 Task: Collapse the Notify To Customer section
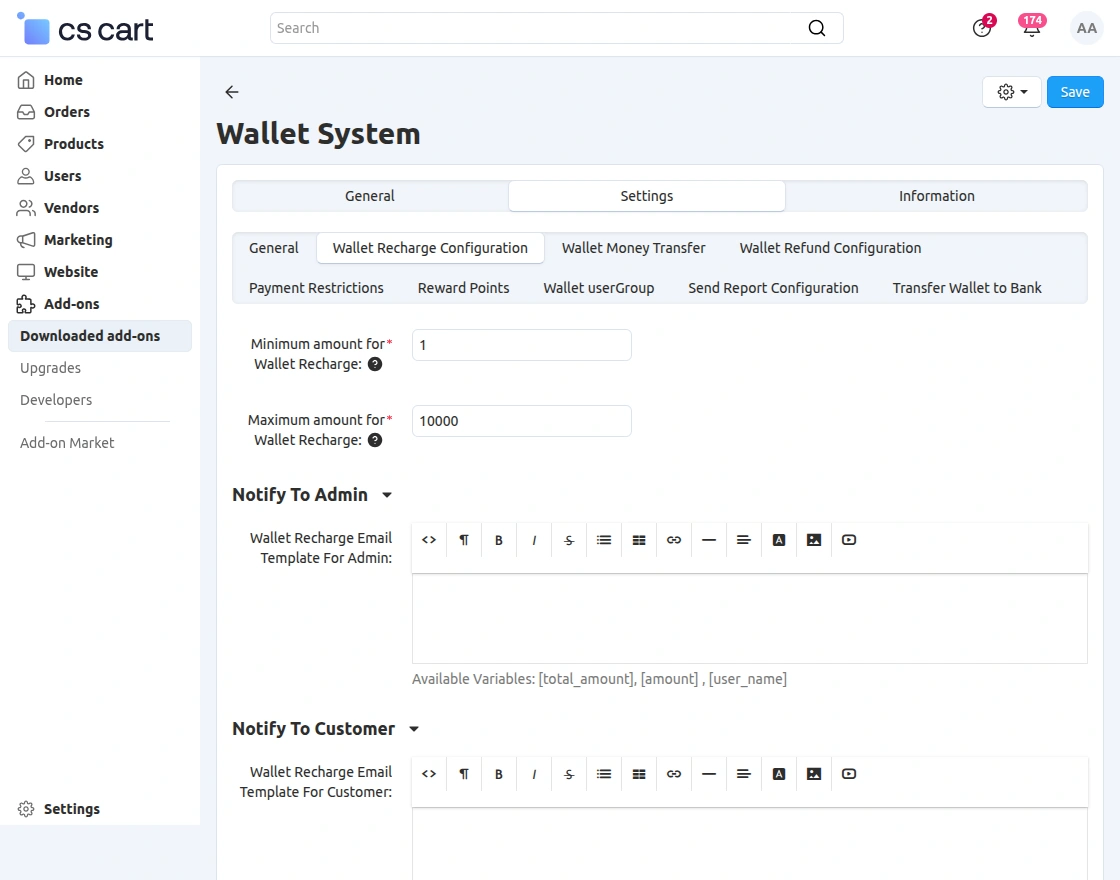tap(414, 728)
